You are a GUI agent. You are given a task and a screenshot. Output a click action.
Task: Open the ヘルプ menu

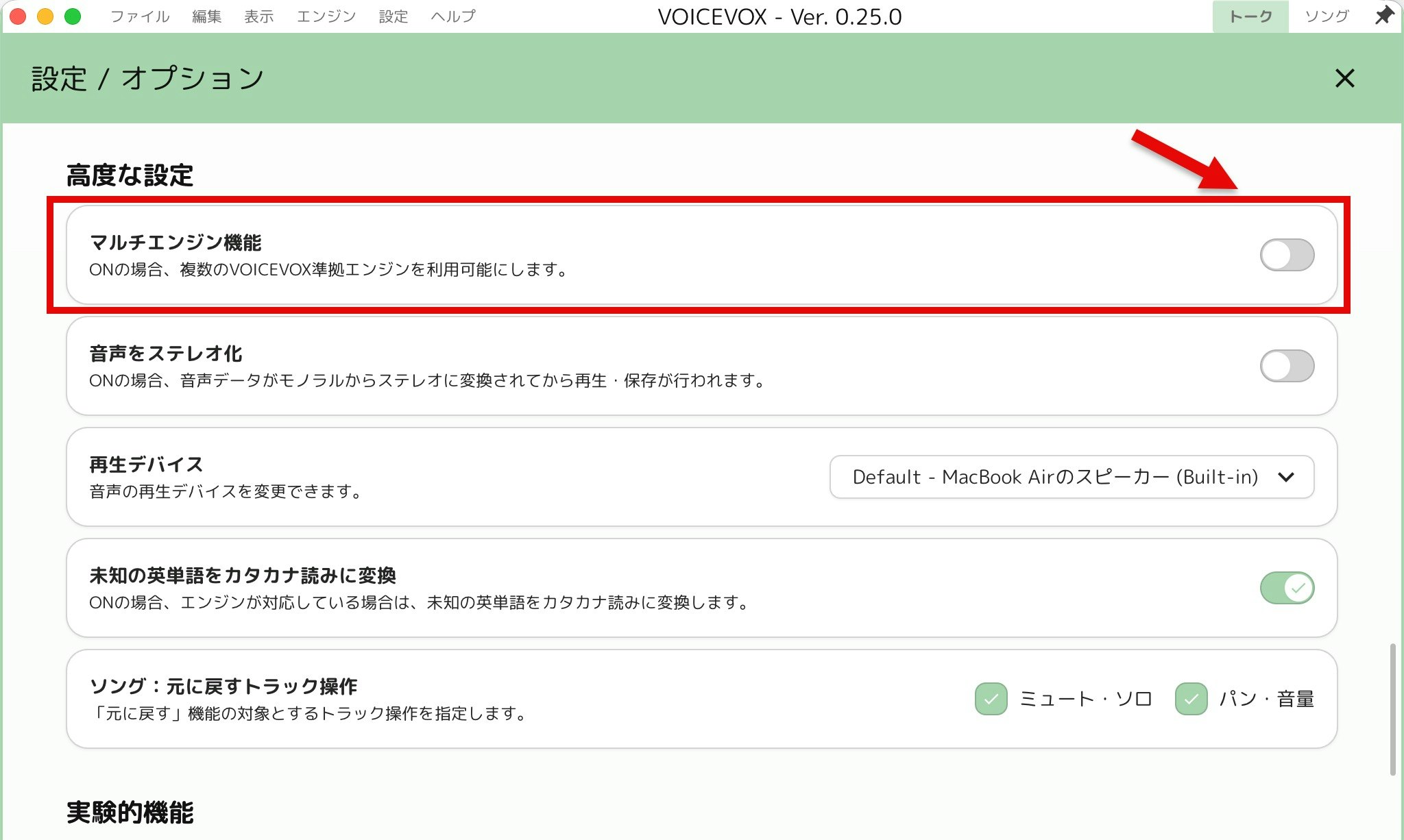tap(453, 16)
